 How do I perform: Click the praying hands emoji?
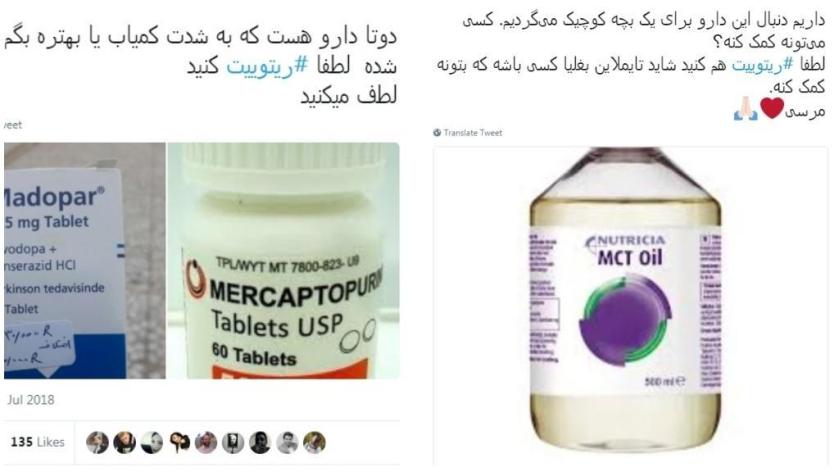point(746,109)
